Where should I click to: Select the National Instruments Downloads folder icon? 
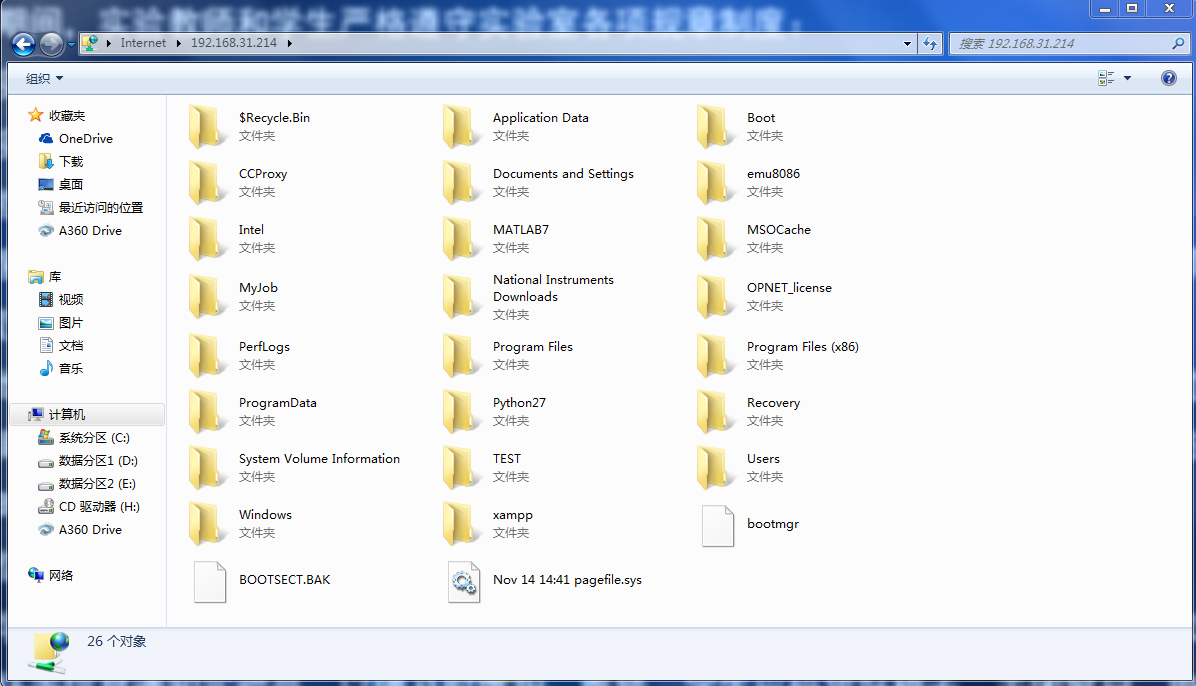tap(461, 297)
